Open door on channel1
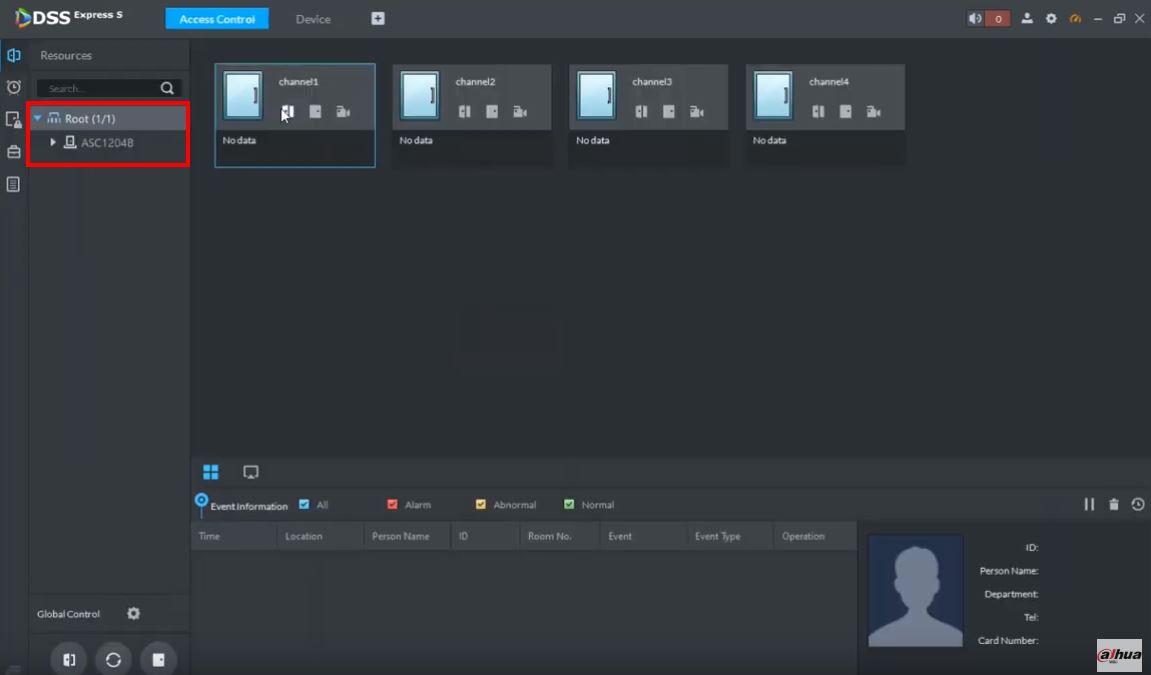Screen dimensions: 1151x675 287,112
